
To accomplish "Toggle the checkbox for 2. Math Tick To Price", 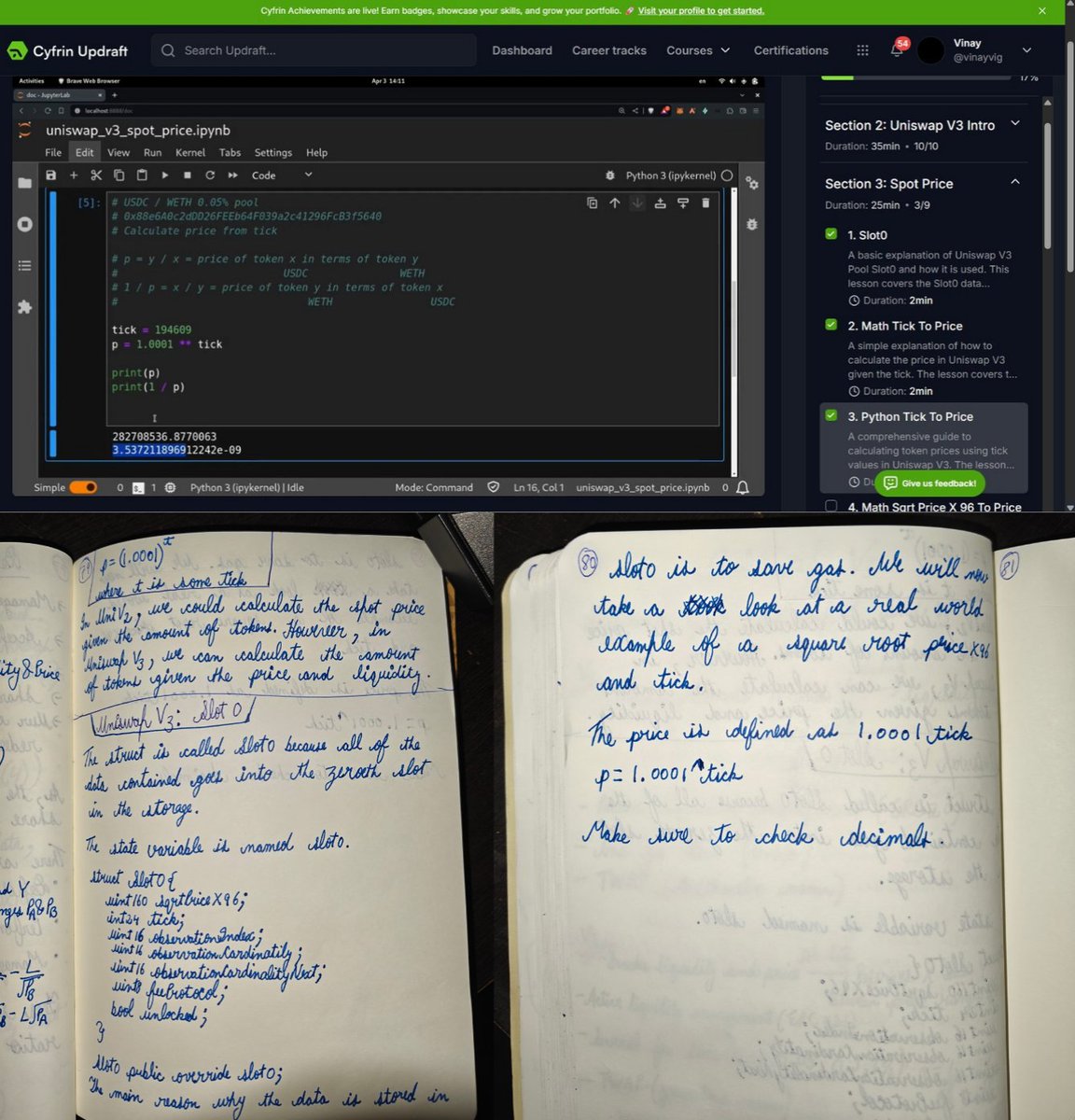I will 831,325.
